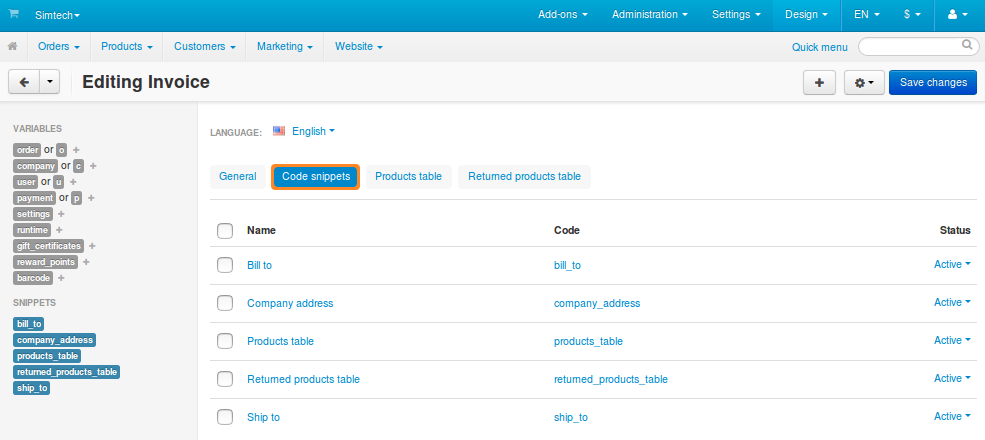Viewport: 985px width, 440px height.
Task: Open the Quick menu link
Action: point(819,47)
